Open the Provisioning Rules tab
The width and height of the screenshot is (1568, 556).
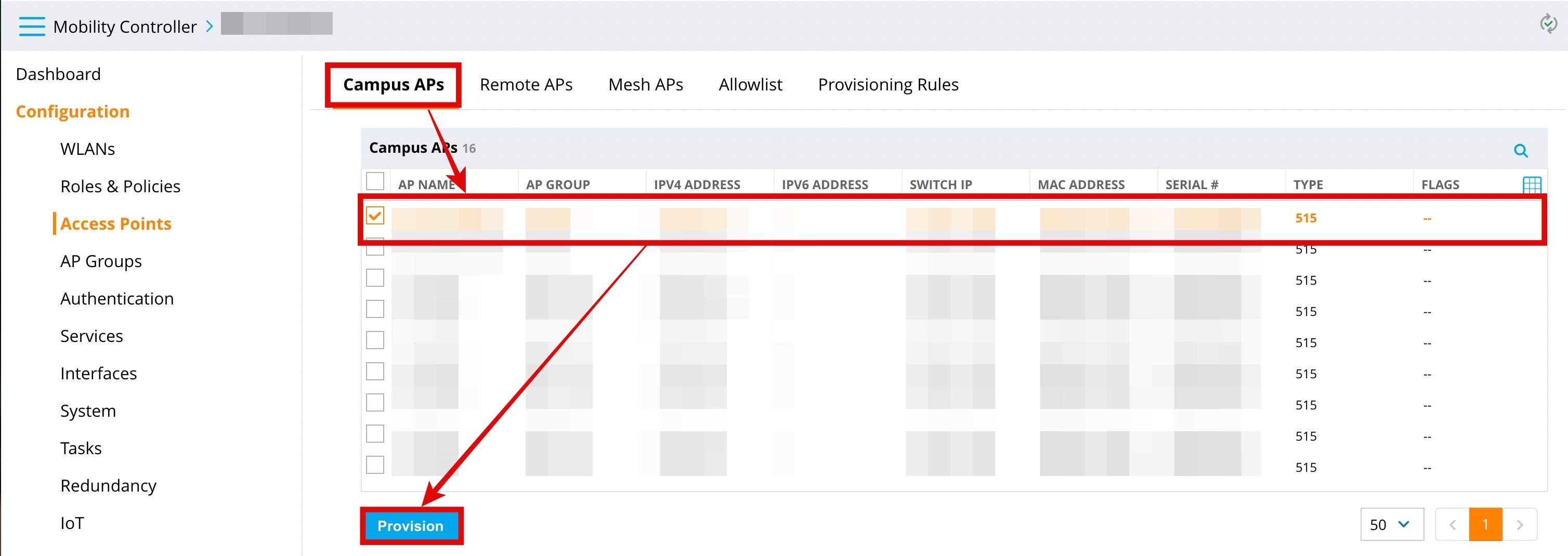888,85
